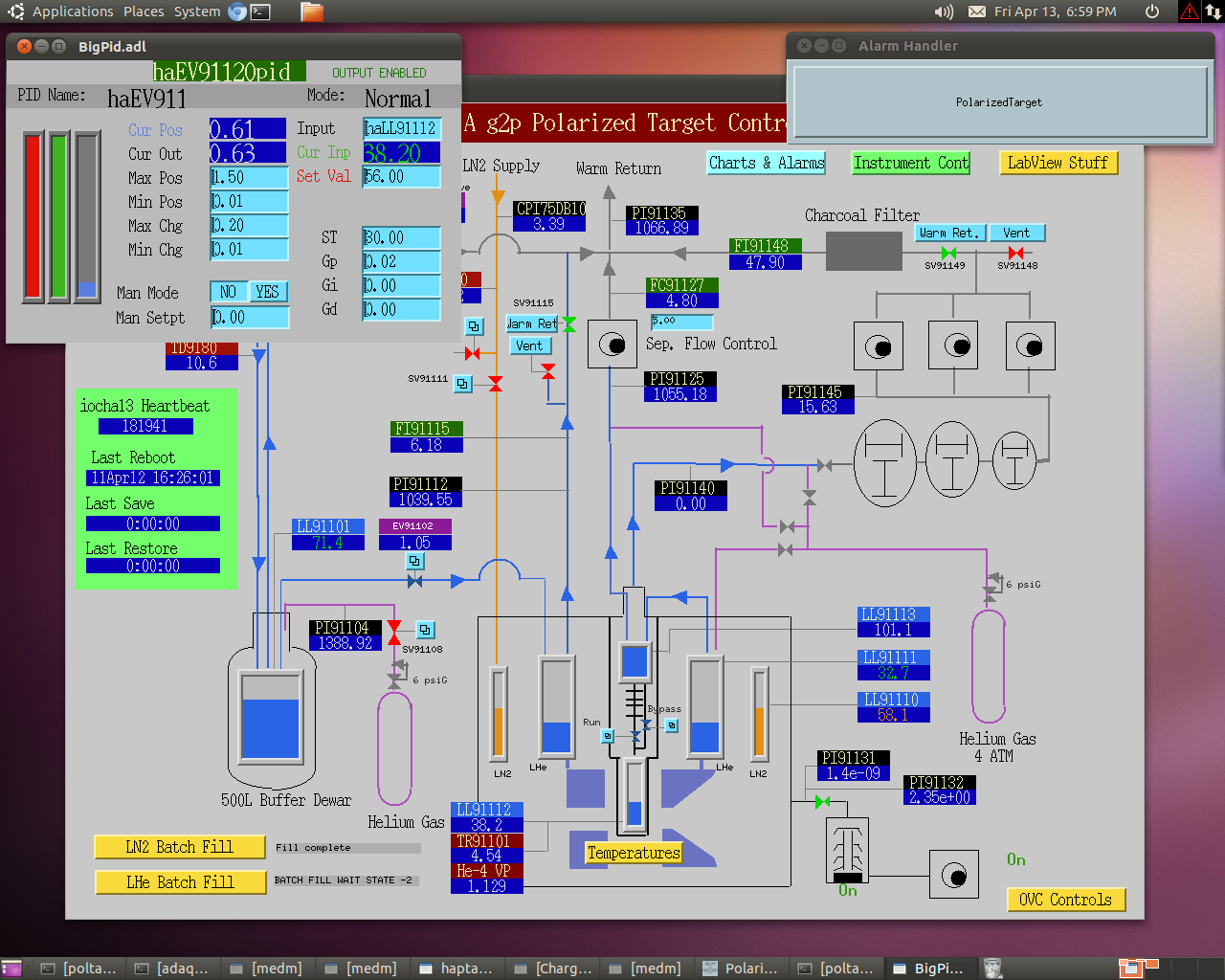This screenshot has height=980, width=1225.
Task: Click the red valve under the SV91115 Vent button
Action: pos(548,370)
